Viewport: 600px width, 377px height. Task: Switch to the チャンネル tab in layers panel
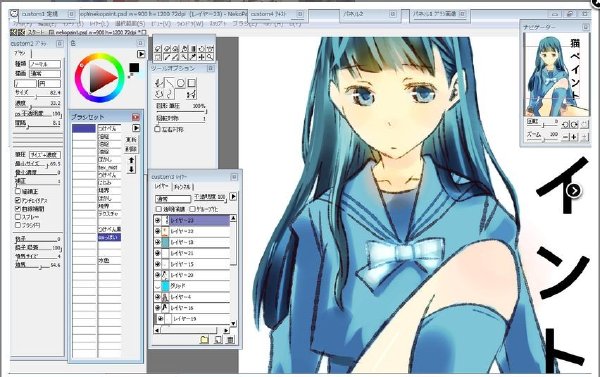pyautogui.click(x=182, y=187)
